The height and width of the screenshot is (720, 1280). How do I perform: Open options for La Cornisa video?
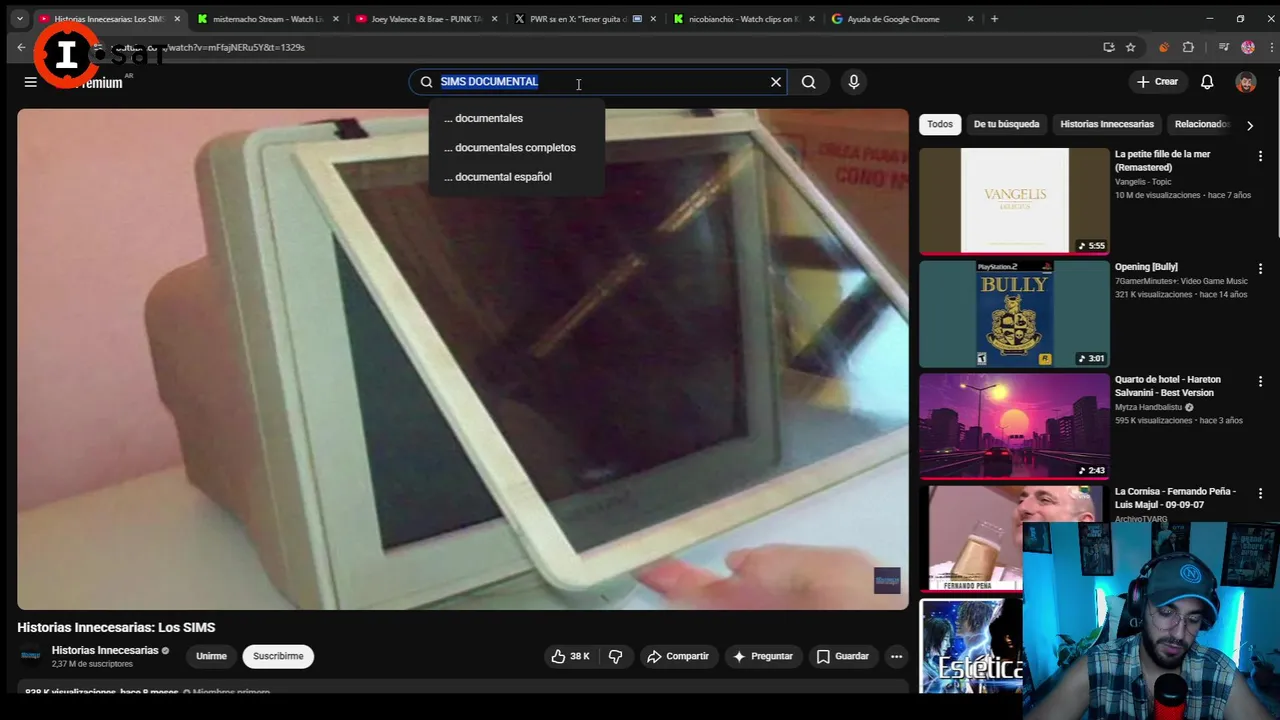pos(1260,494)
